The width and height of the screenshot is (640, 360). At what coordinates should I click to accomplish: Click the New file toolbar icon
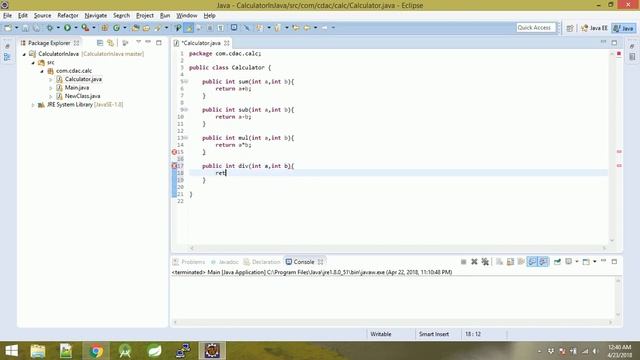(x=8, y=28)
